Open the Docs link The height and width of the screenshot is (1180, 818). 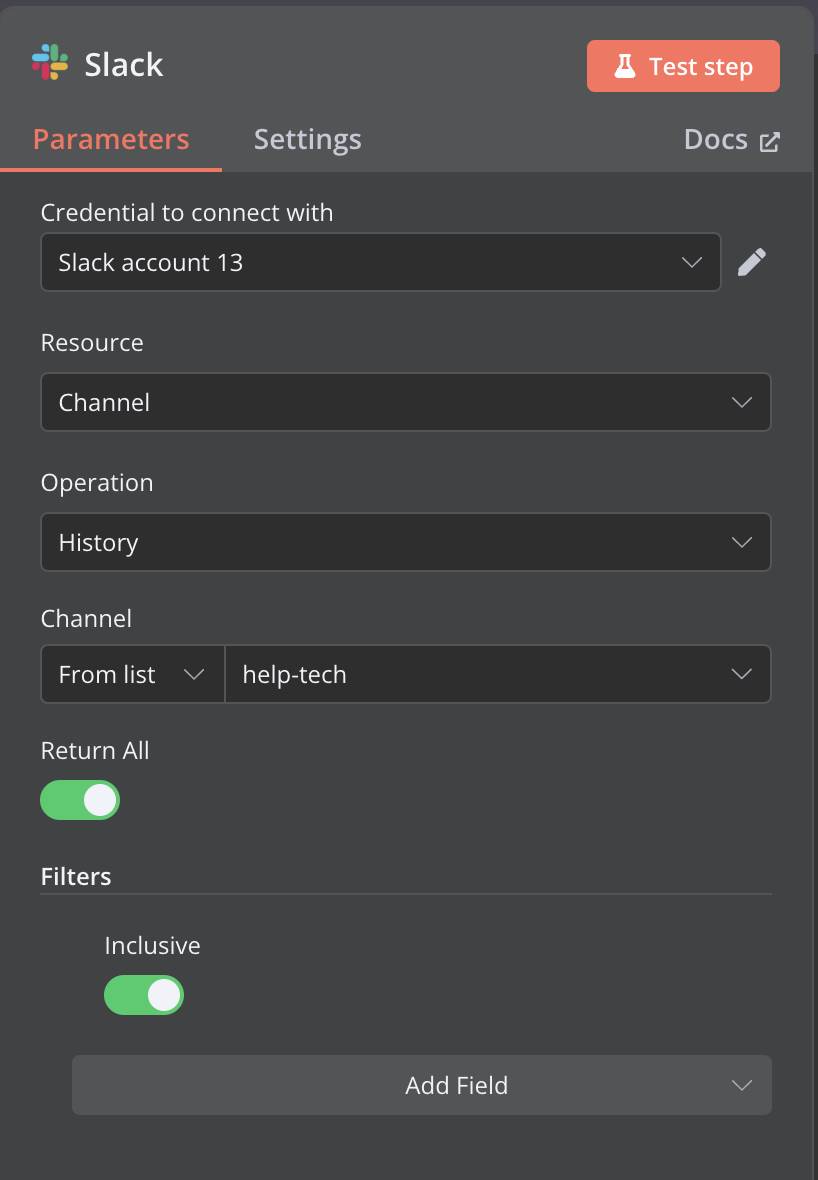tap(716, 139)
